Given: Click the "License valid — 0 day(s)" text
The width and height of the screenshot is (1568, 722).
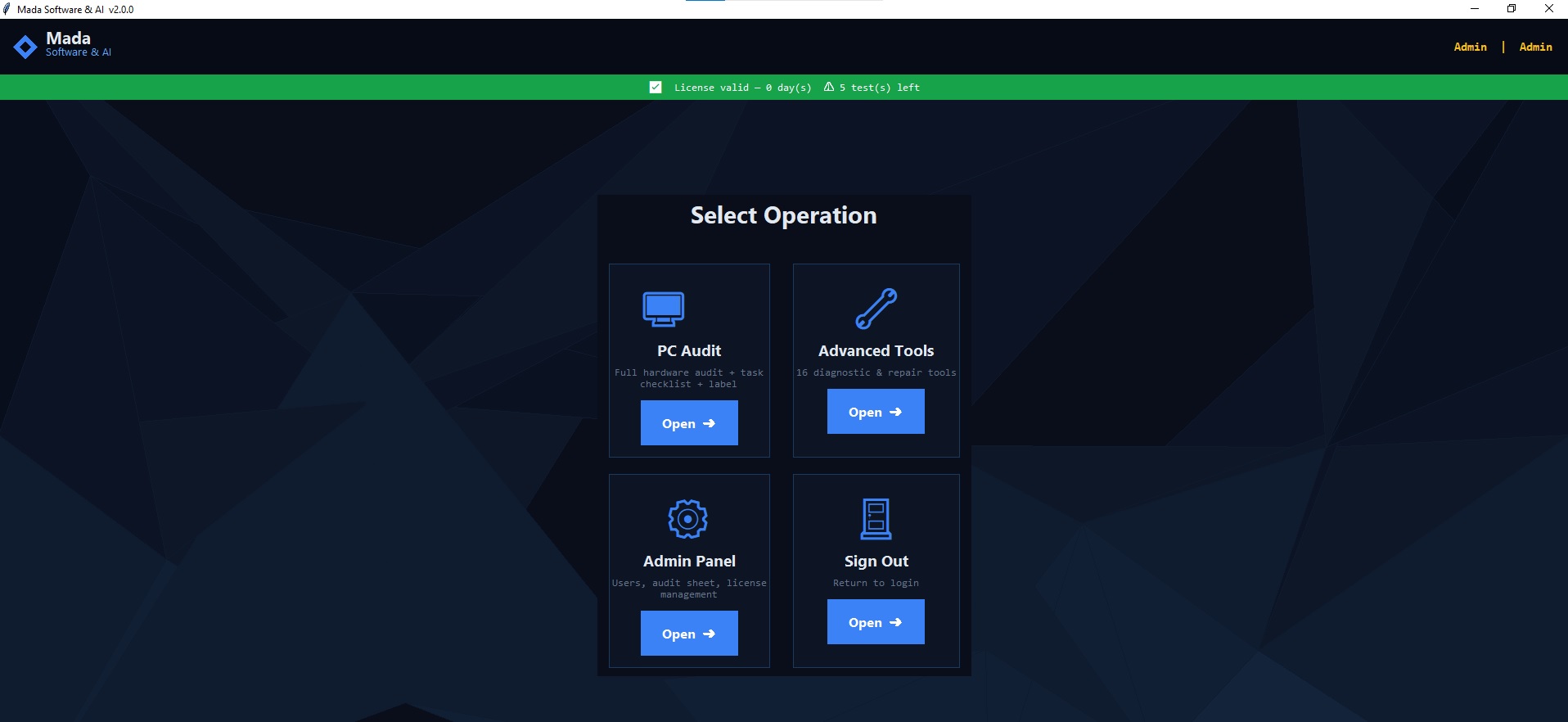Looking at the screenshot, I should [742, 88].
